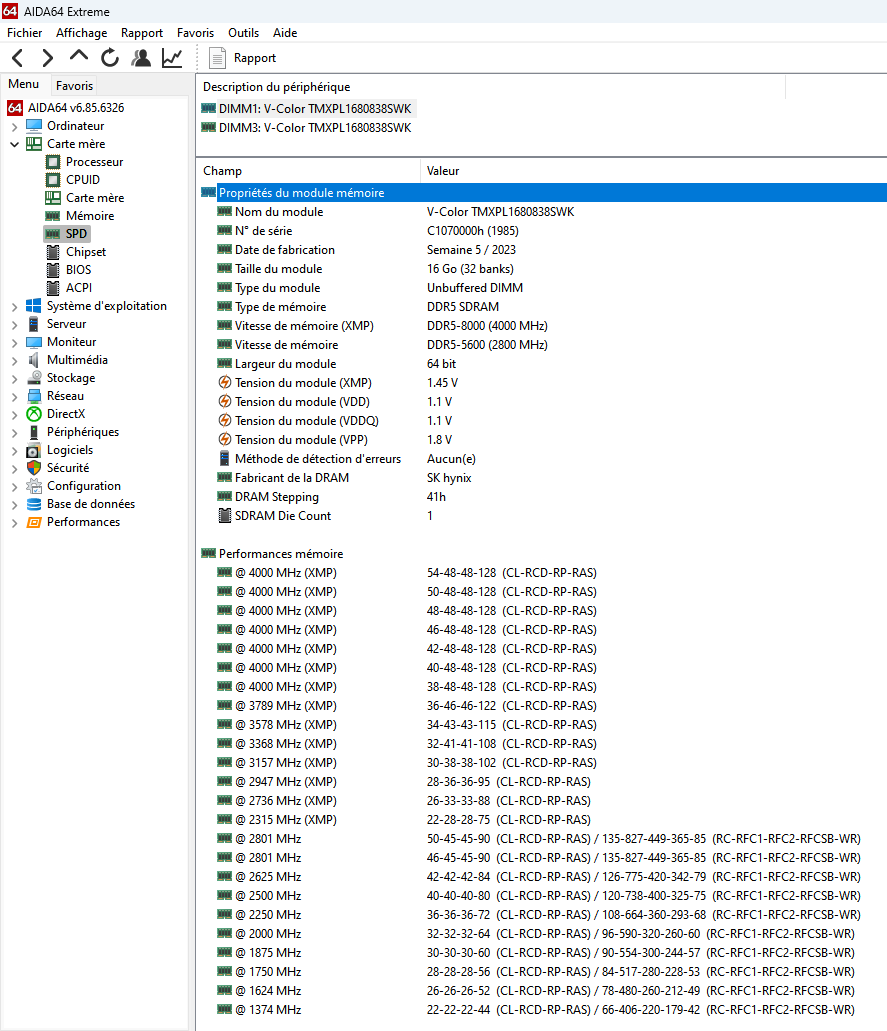Select the CPUID tree item
The height and width of the screenshot is (1031, 887).
83,180
